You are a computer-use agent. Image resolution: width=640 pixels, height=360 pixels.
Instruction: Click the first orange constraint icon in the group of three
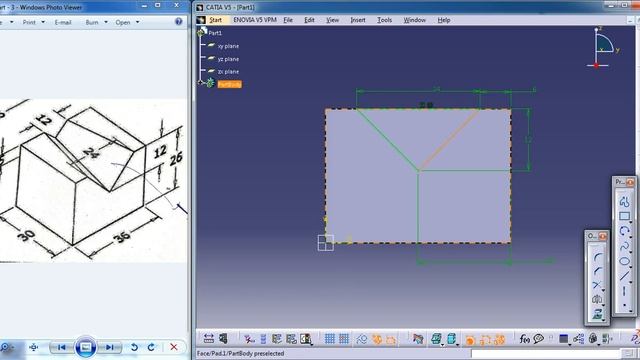[470, 340]
